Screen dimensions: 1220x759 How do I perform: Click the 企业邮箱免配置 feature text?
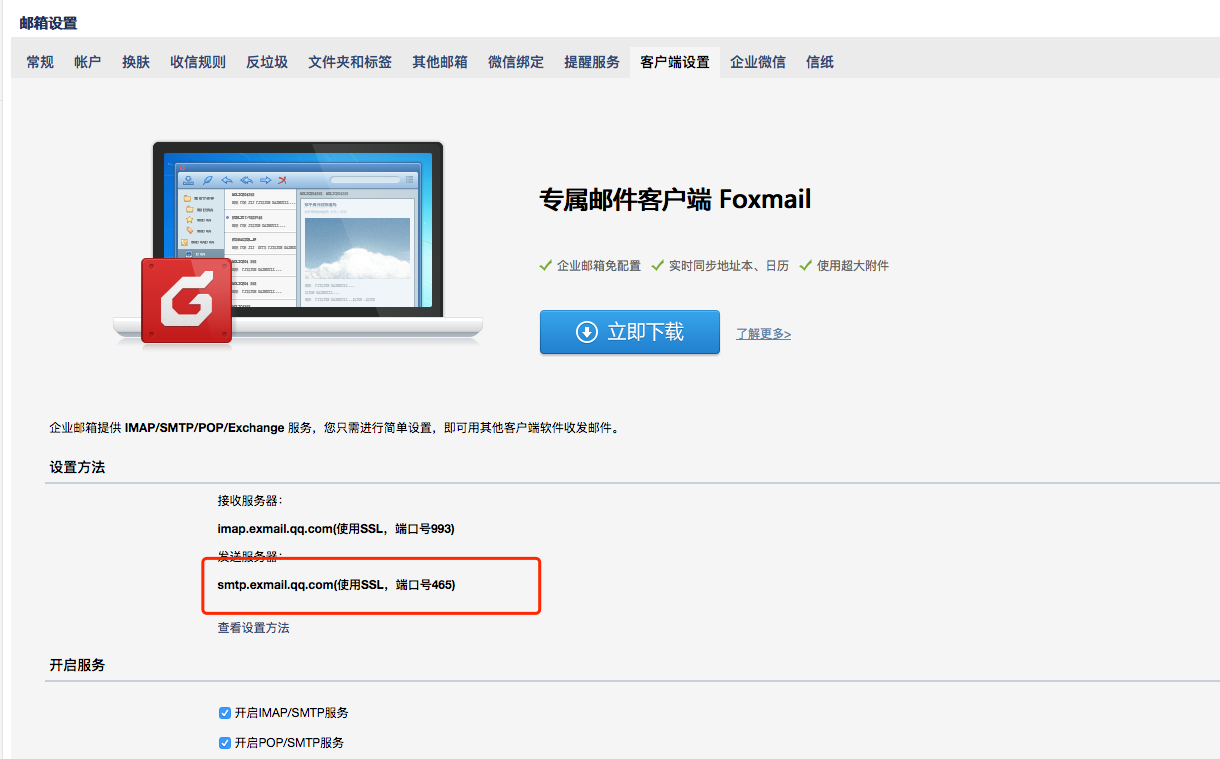coord(599,266)
